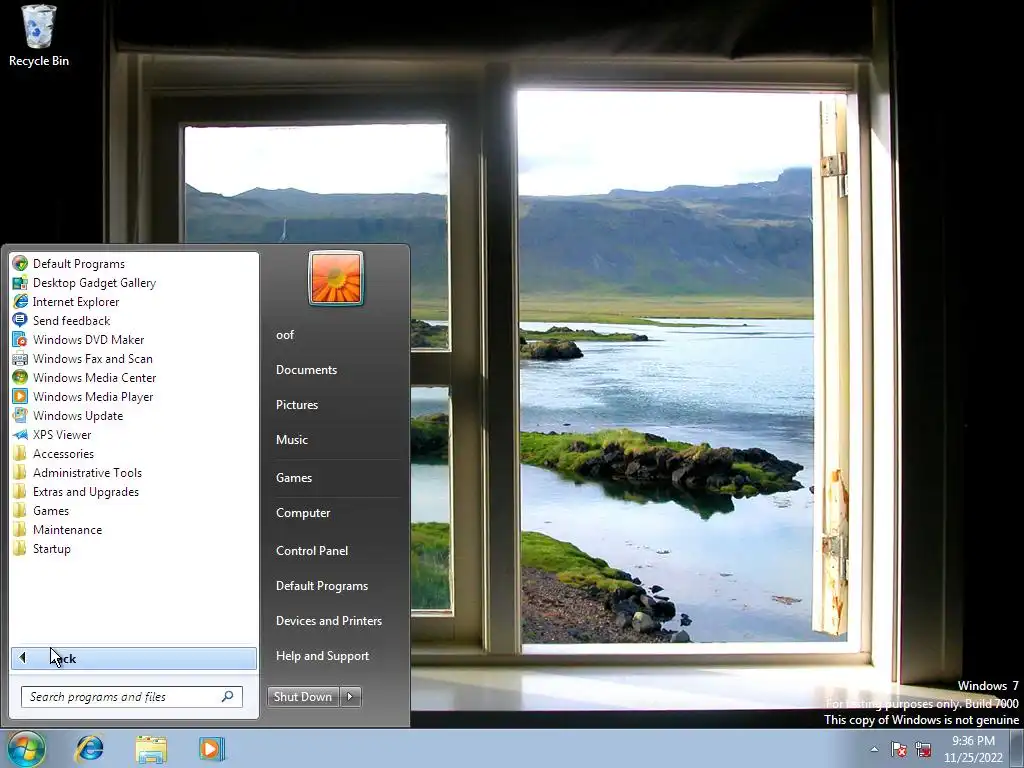Go Back to the pinned programs list

point(134,658)
